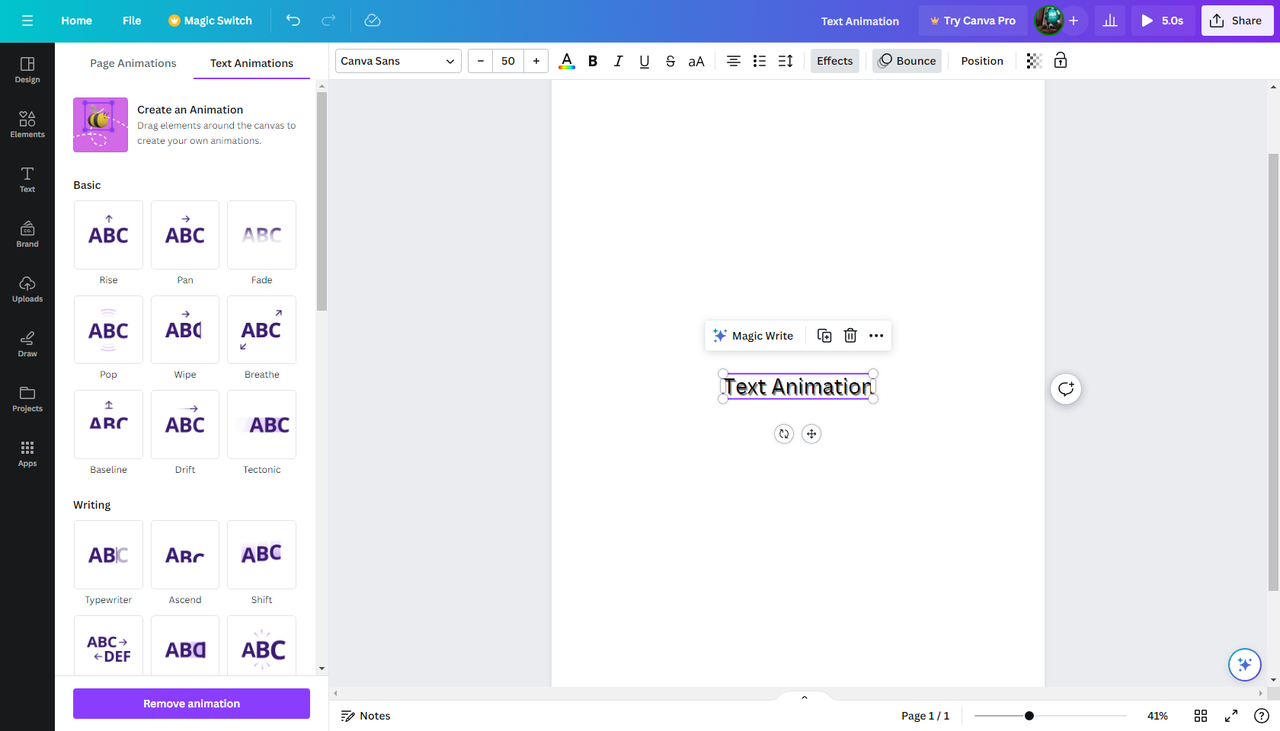Screen dimensions: 1280x731
Task: Open the text color picker
Action: [567, 60]
